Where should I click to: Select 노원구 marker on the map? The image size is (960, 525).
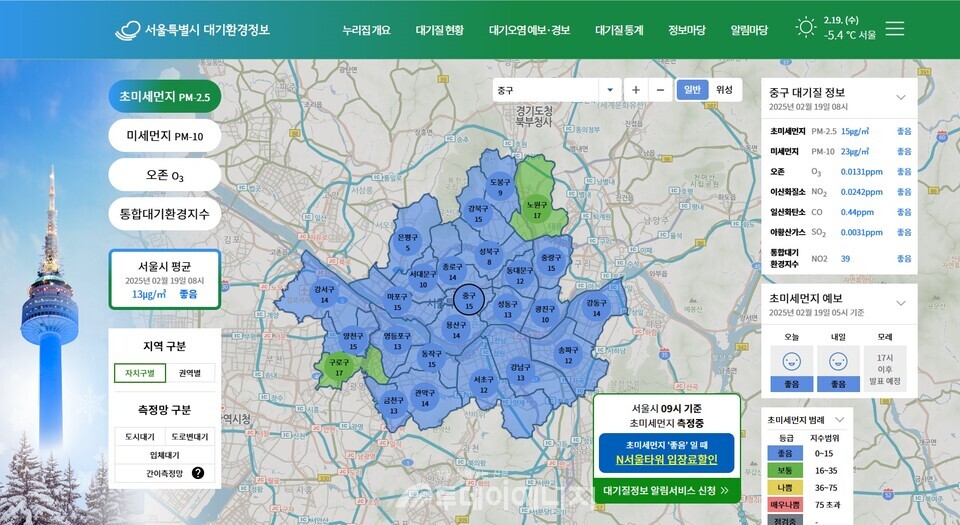[537, 210]
